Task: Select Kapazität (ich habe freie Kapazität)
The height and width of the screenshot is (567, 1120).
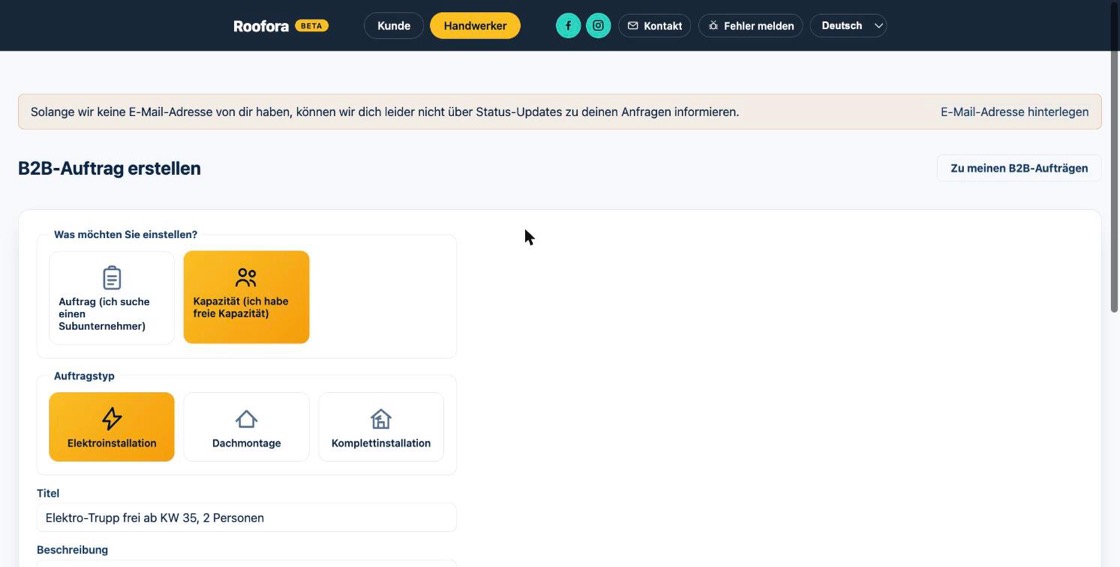Action: point(246,297)
